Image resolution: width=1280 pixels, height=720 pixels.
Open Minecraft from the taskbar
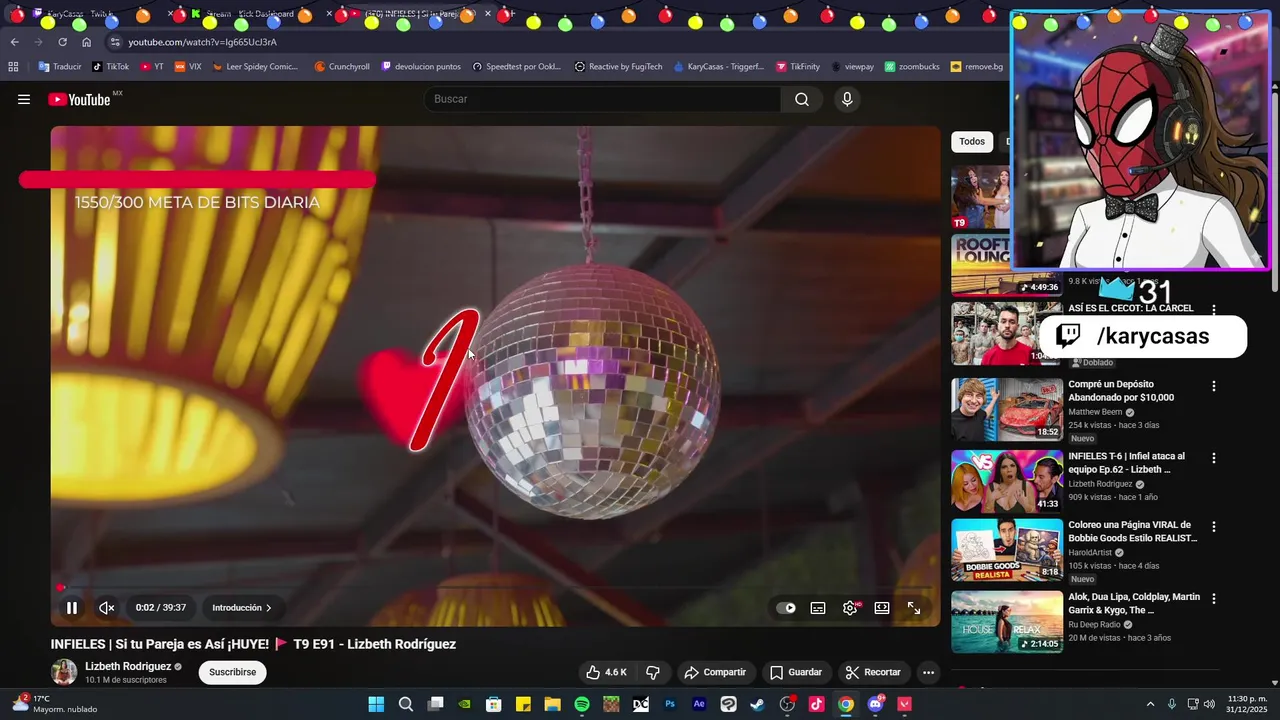(x=611, y=704)
